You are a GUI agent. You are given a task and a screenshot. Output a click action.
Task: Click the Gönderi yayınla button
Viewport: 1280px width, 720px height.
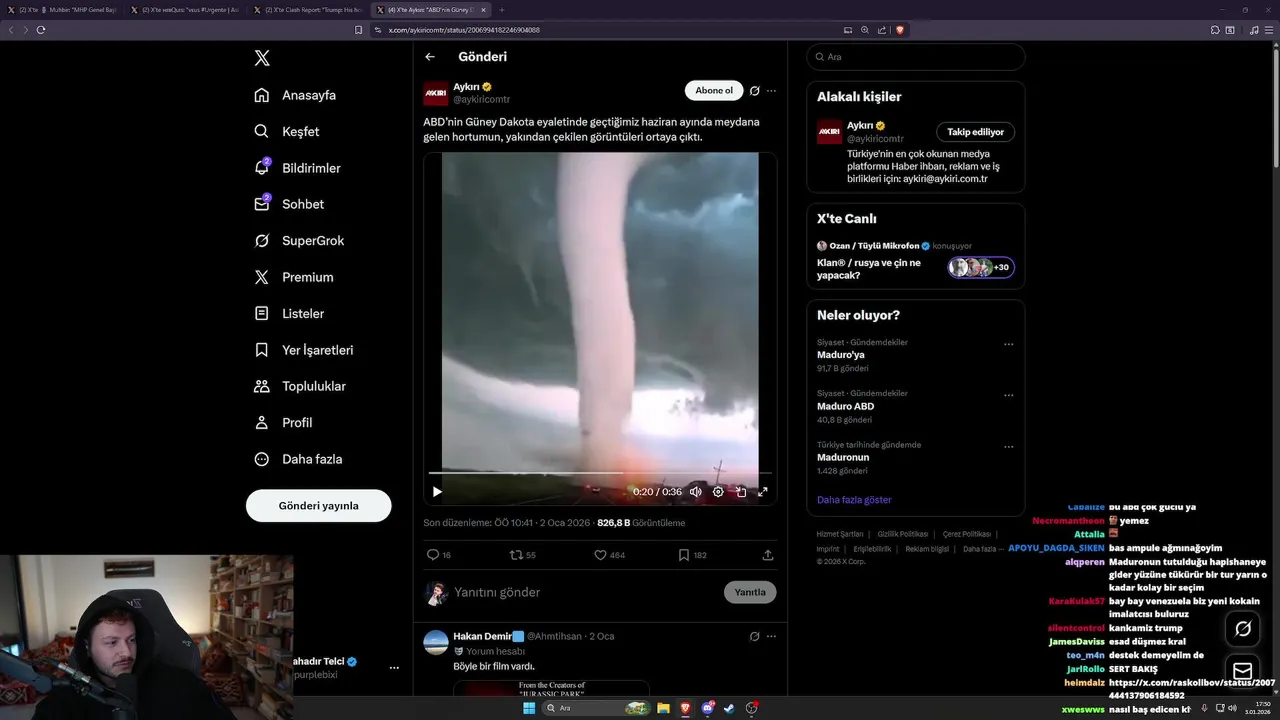(318, 506)
